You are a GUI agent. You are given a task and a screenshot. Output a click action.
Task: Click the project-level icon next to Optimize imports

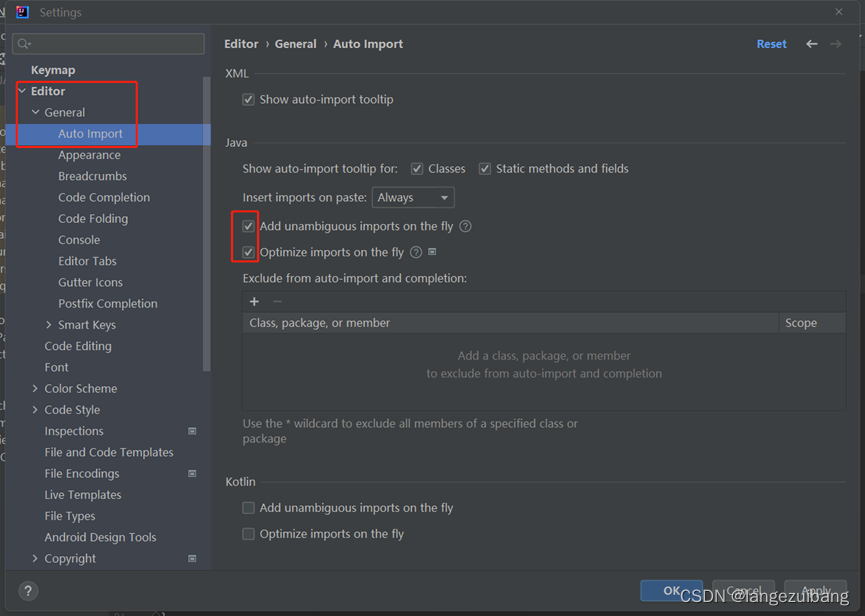[x=432, y=251]
